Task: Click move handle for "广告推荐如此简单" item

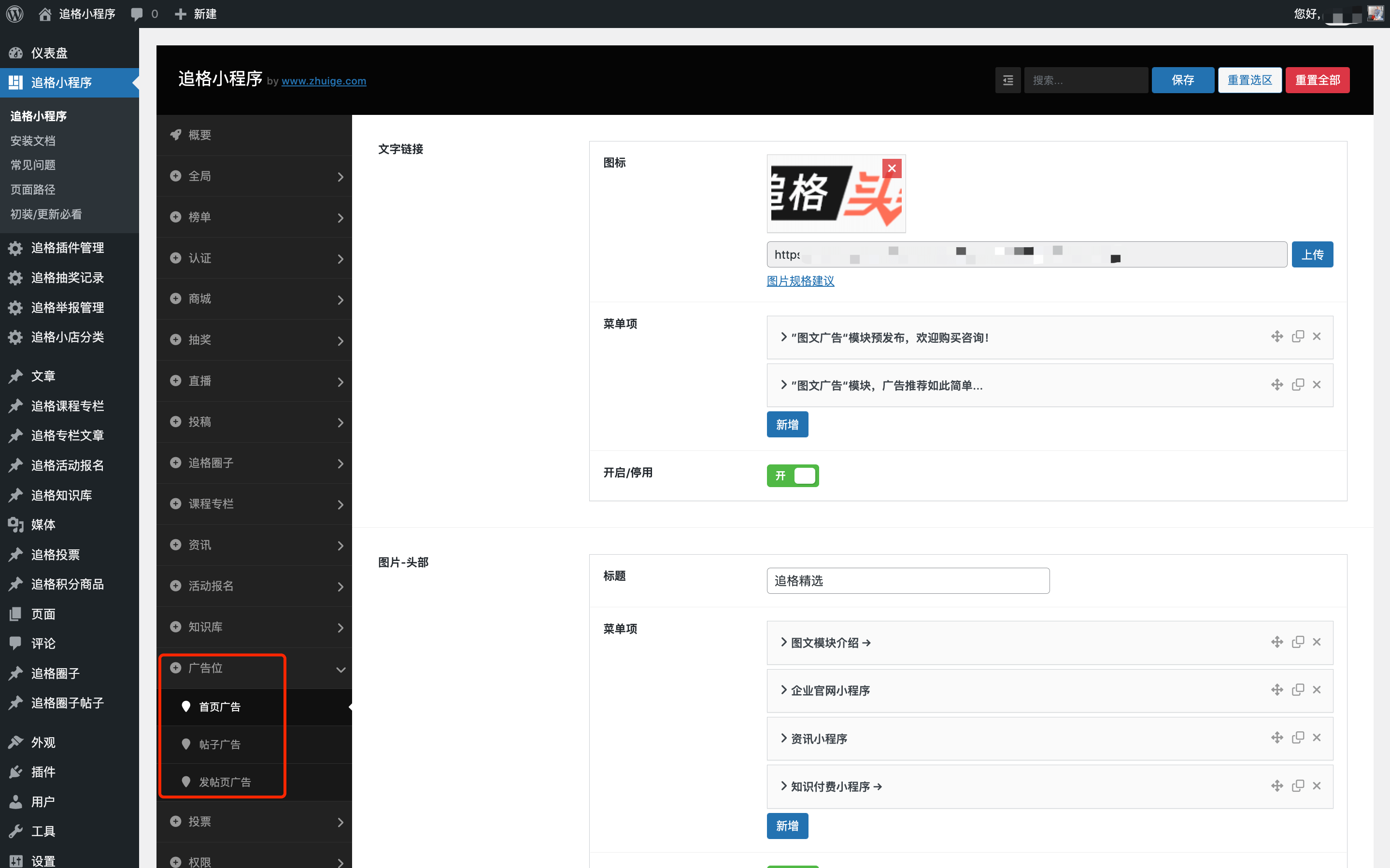Action: coord(1277,385)
